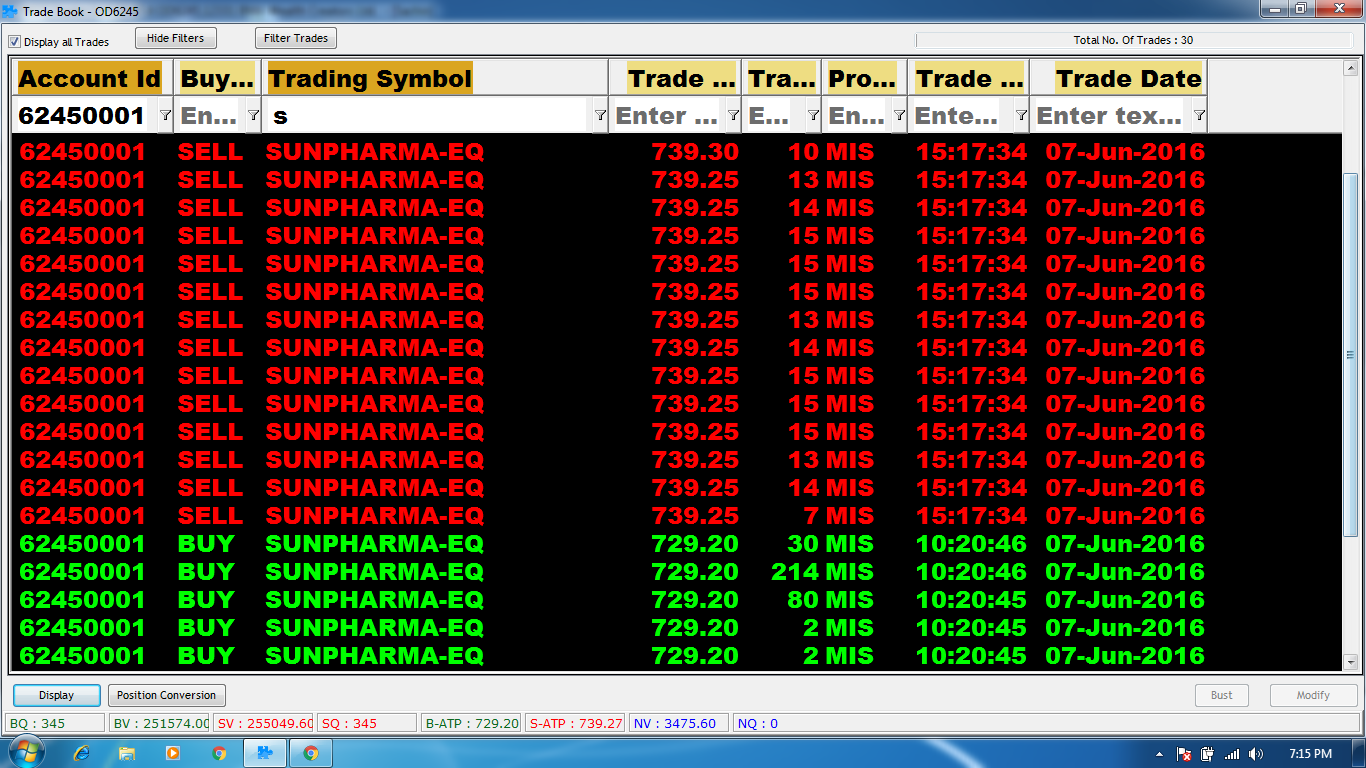Click B-ATP : 729.20 status entry
Screen dimensions: 1366x768
pos(471,723)
